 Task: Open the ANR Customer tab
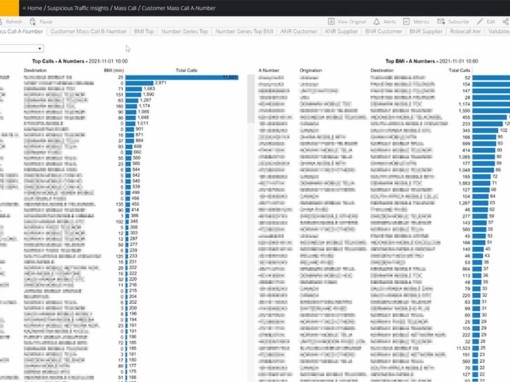tap(299, 31)
